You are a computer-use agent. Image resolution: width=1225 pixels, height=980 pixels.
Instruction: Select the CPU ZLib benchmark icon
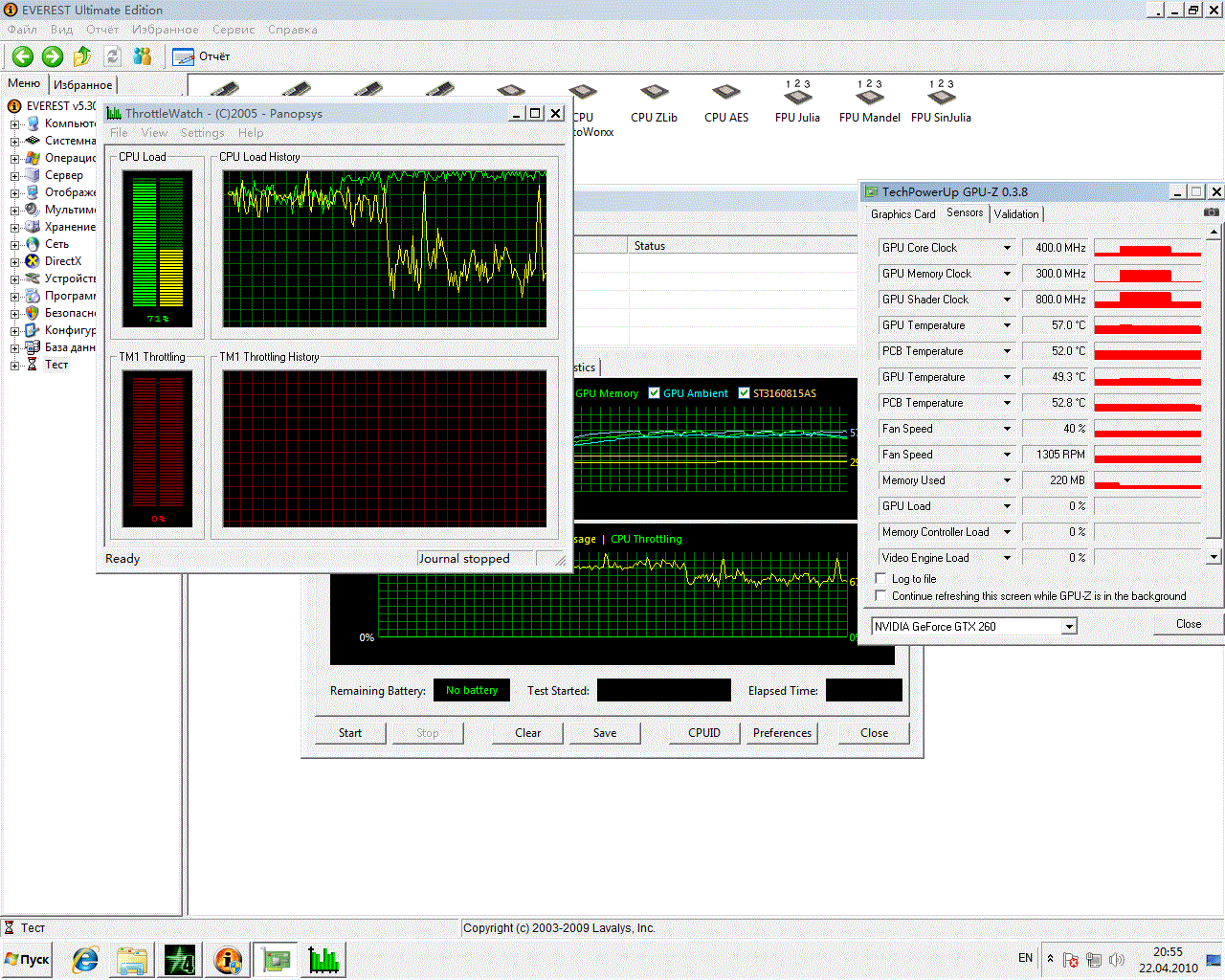point(654,103)
